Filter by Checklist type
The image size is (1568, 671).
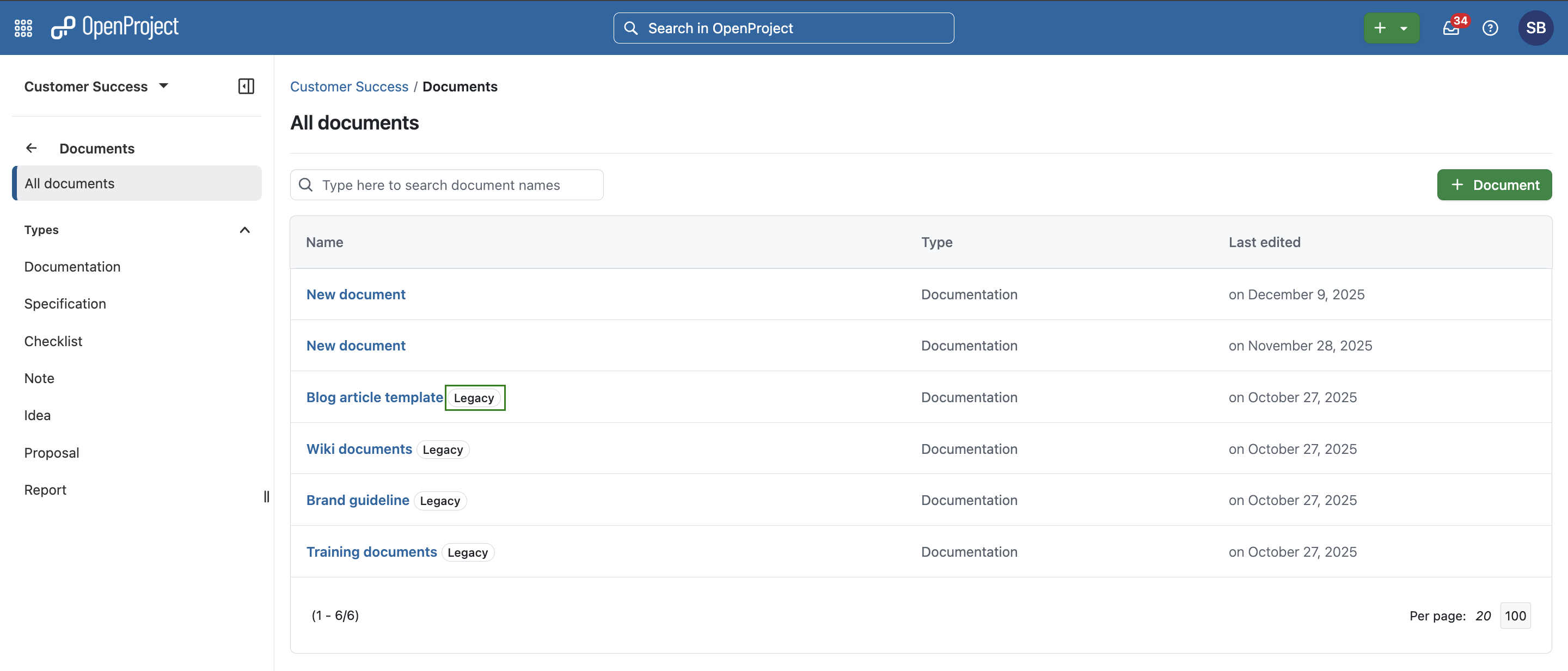(53, 341)
